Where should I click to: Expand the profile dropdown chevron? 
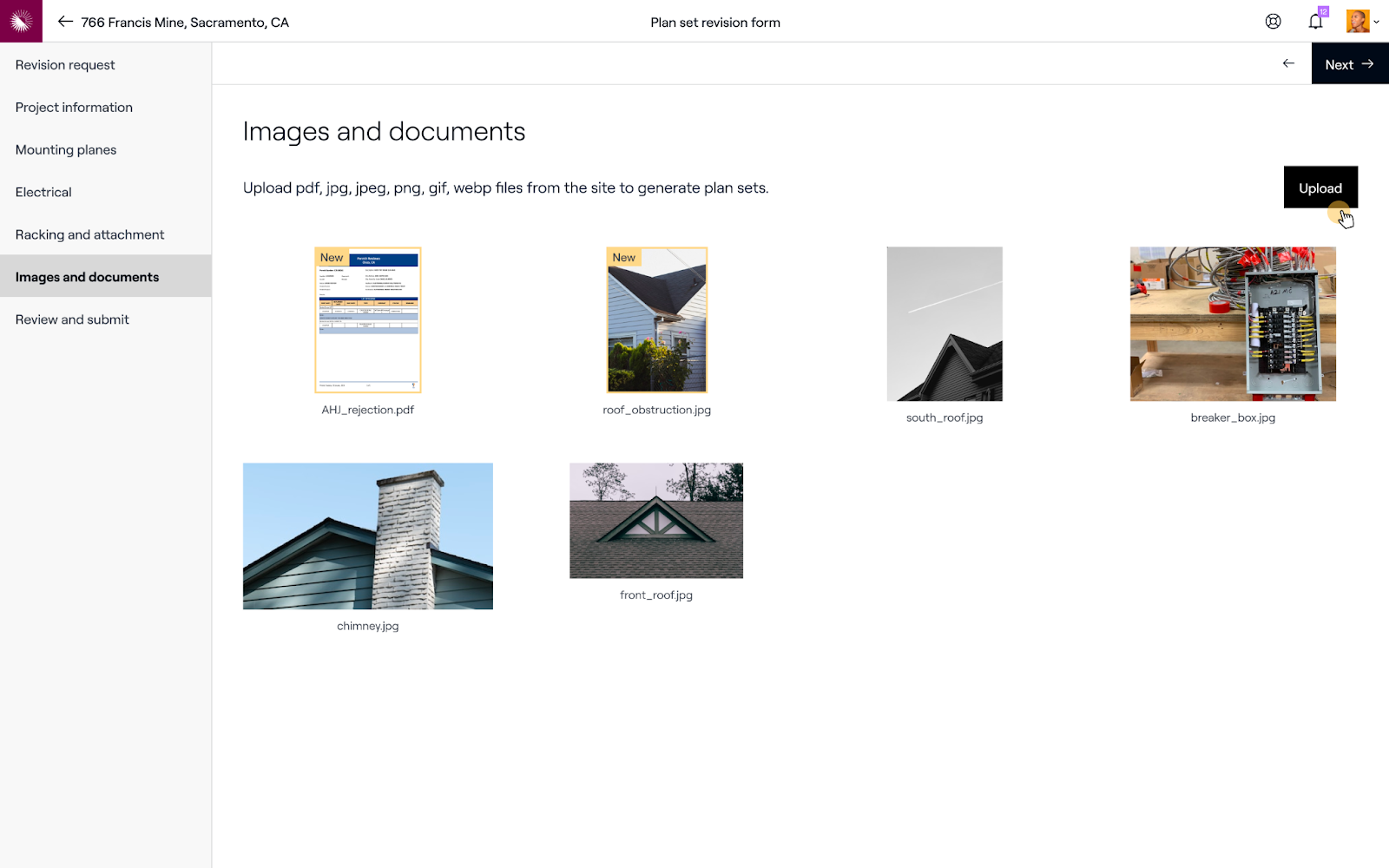(1377, 23)
